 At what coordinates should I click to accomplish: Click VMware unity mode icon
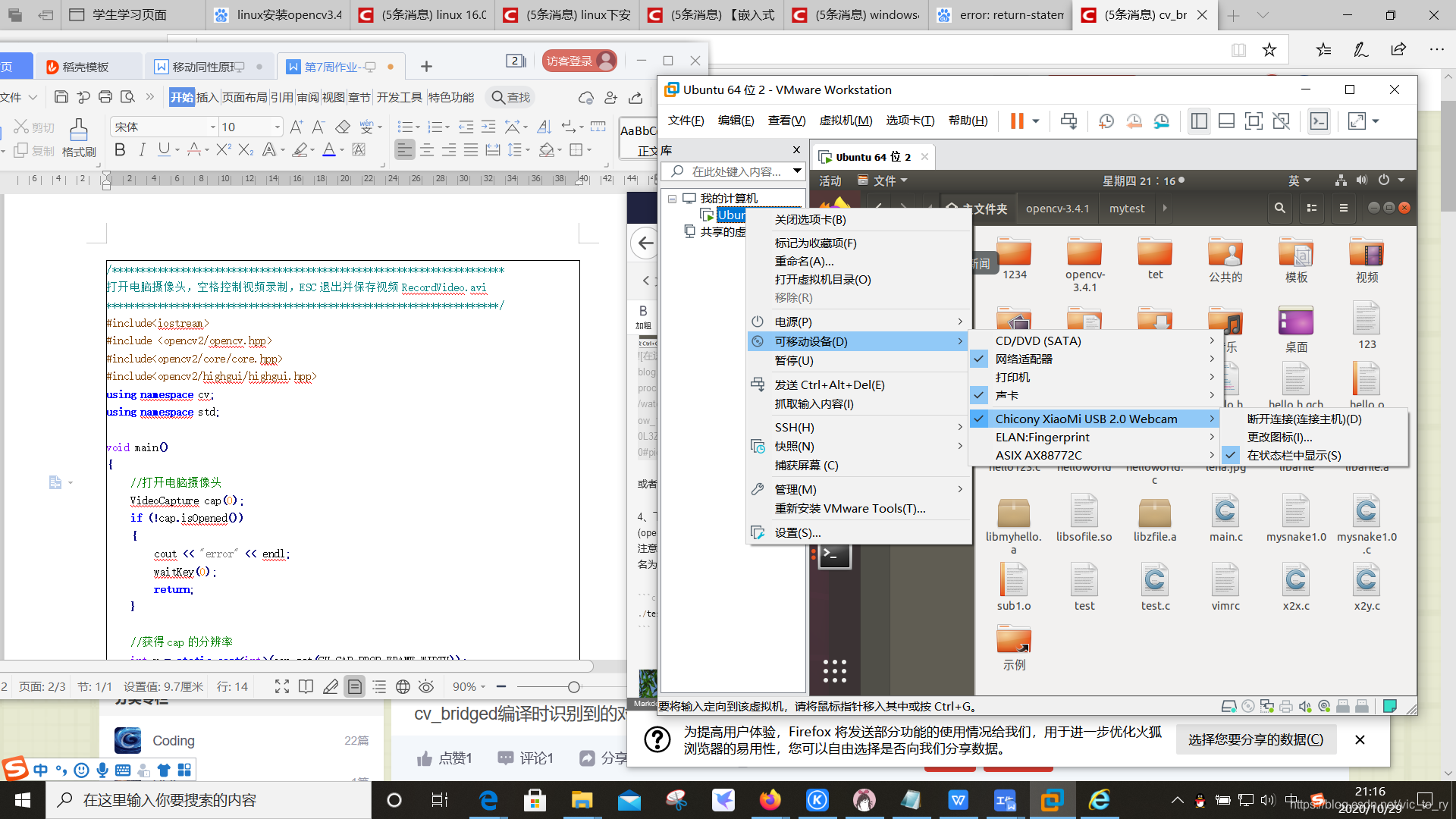(x=1281, y=121)
